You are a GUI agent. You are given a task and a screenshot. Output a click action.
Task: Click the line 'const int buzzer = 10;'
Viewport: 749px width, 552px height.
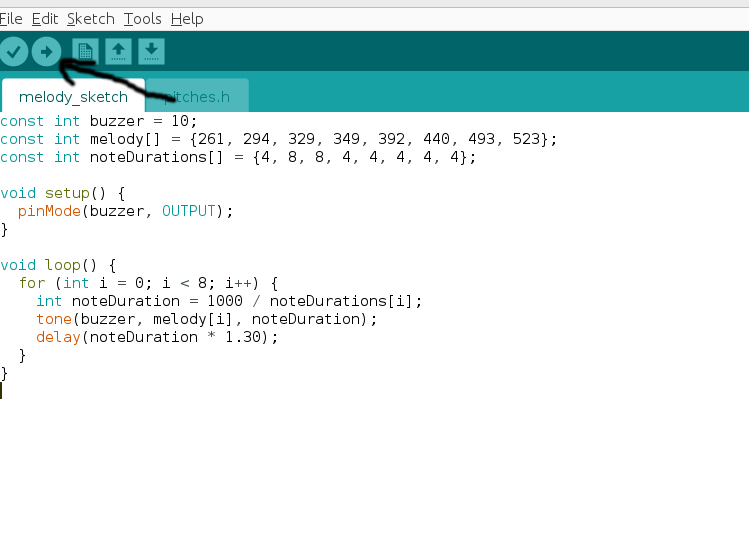tap(98, 121)
